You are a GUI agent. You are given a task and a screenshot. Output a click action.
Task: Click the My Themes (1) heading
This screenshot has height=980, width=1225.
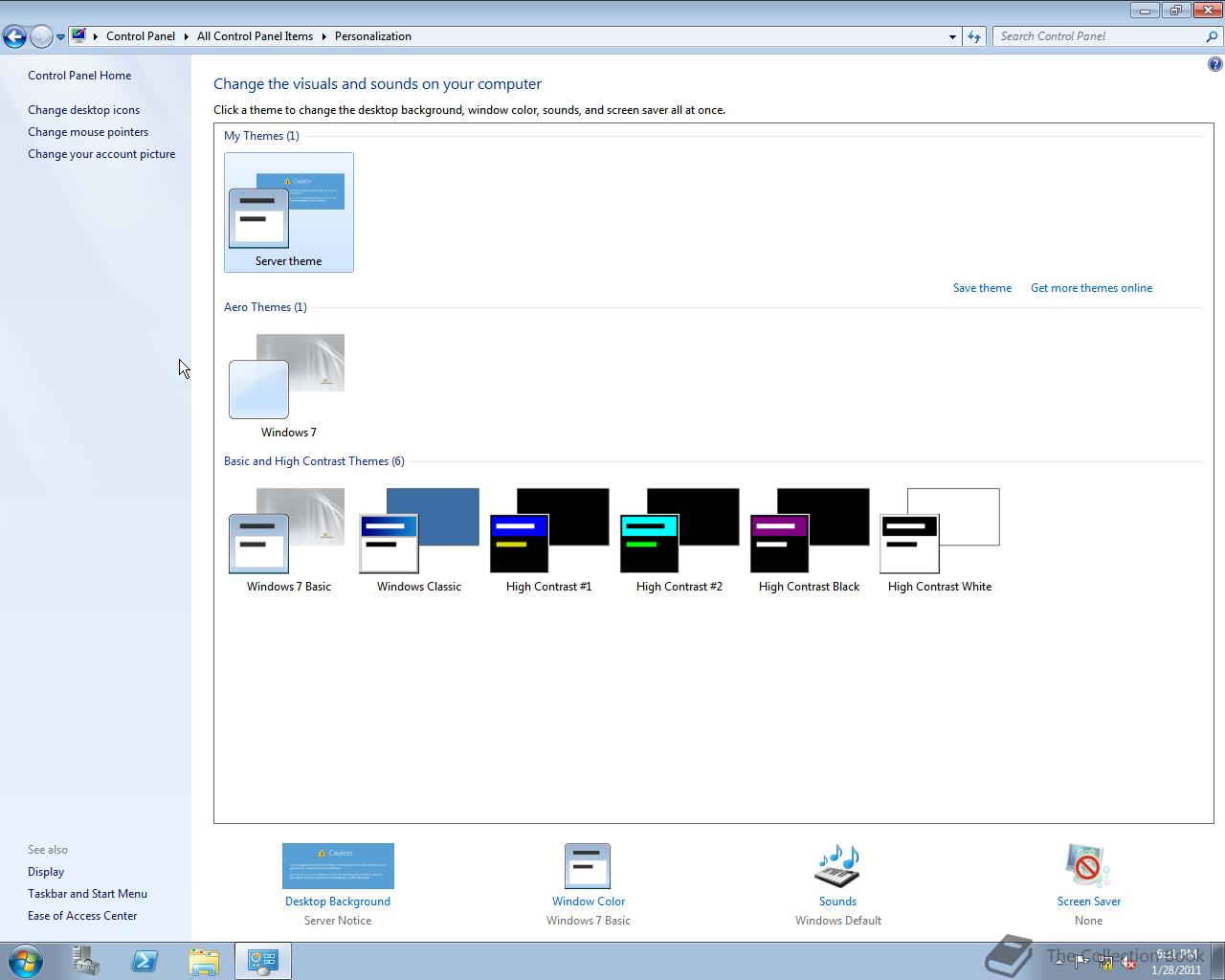(x=261, y=136)
